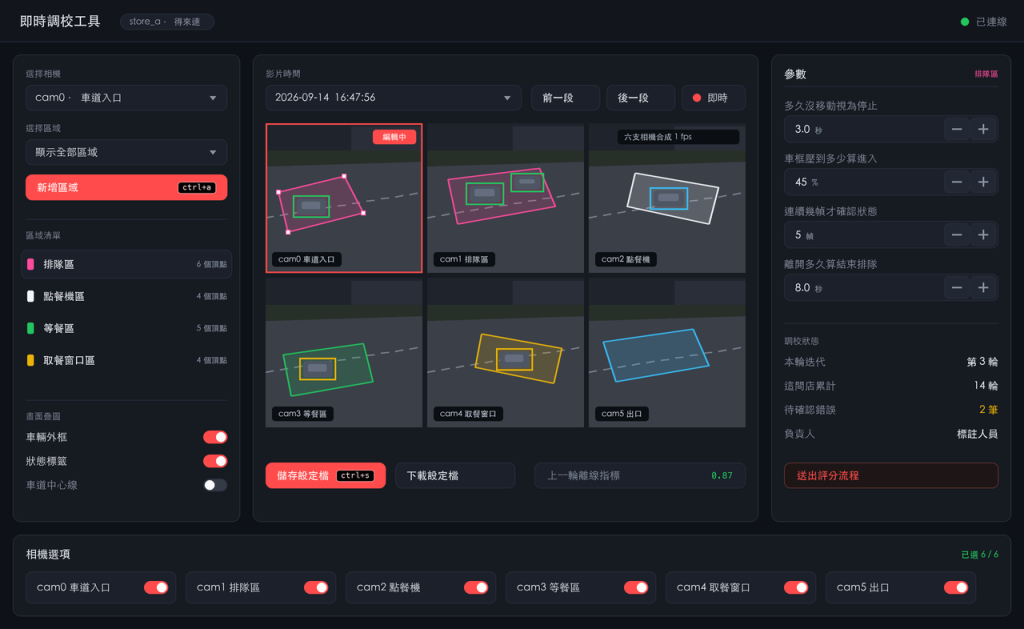
Task: Disable cam0 車道入口 in camera options
Action: coord(156,587)
